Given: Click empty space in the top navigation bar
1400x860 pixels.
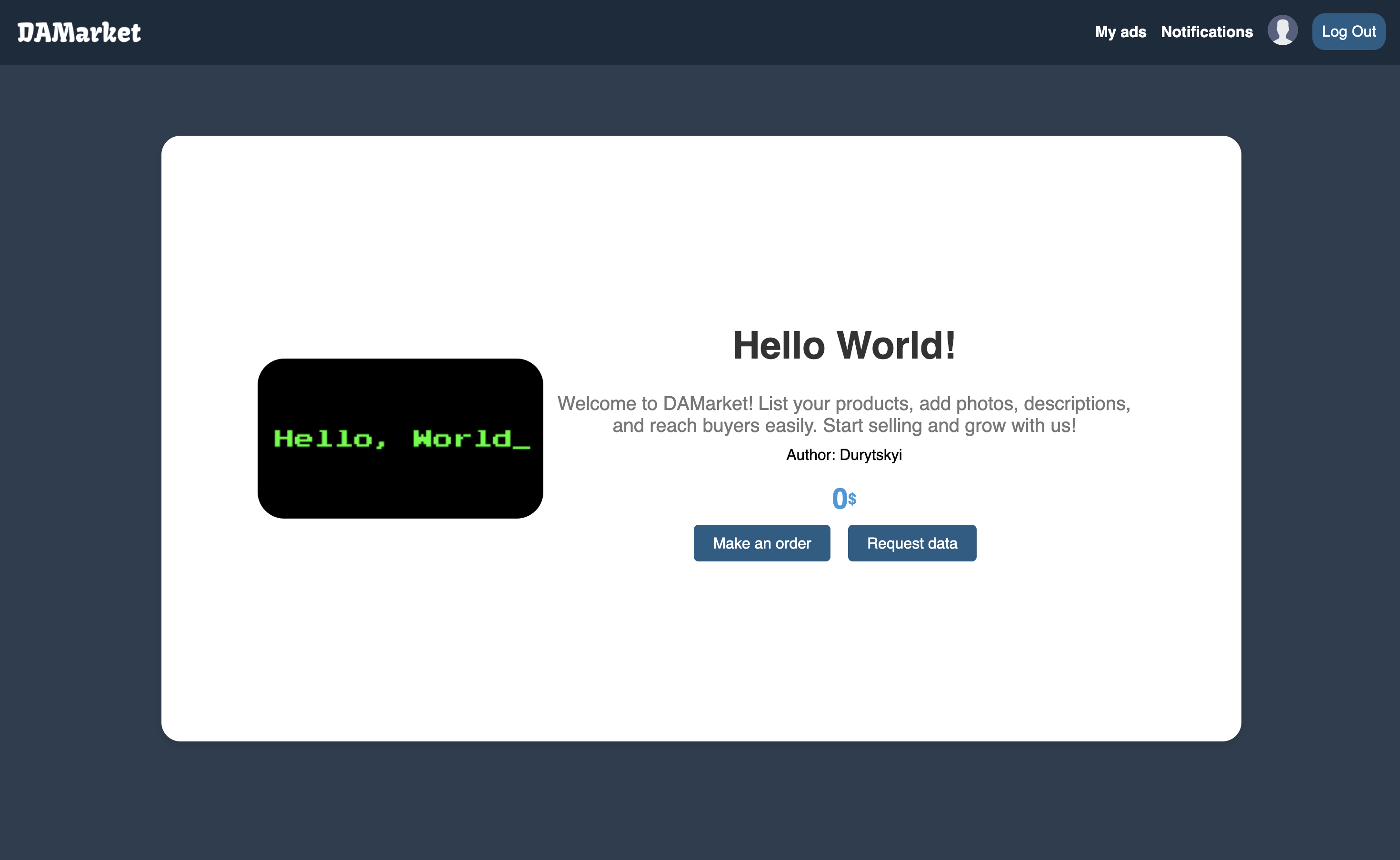Looking at the screenshot, I should pos(569,32).
